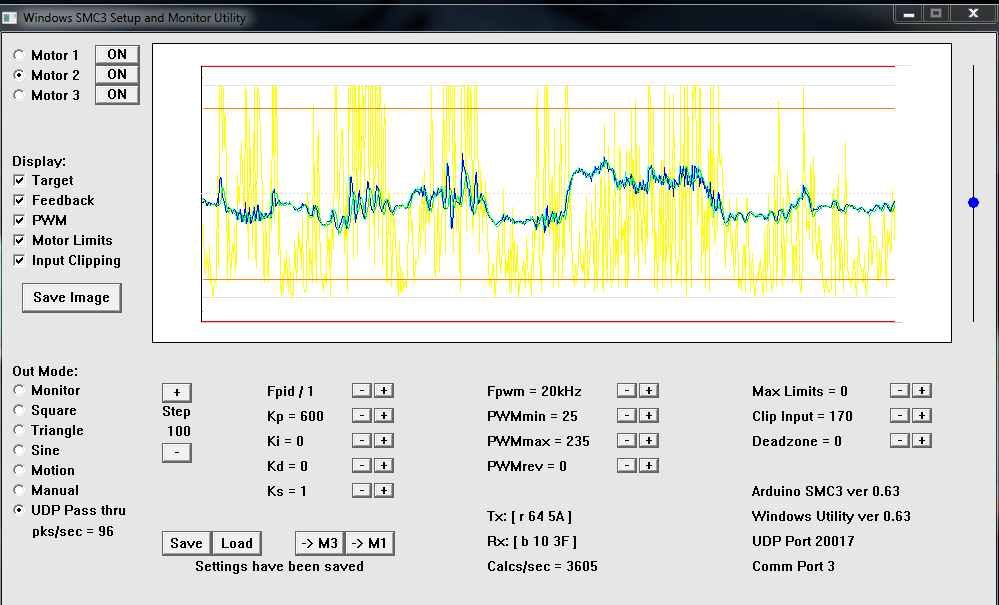Toggle the Motor 3 ON button
This screenshot has height=605, width=999.
(x=117, y=95)
